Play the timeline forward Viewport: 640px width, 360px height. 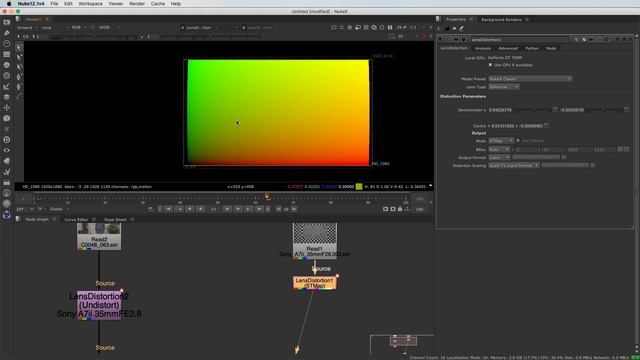(x=227, y=209)
